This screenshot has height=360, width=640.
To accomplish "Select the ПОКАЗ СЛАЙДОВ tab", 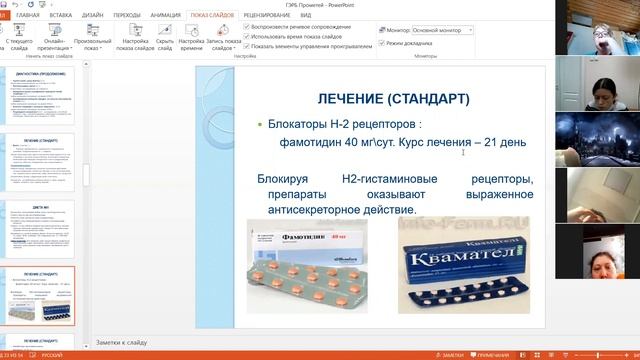I will pyautogui.click(x=212, y=15).
